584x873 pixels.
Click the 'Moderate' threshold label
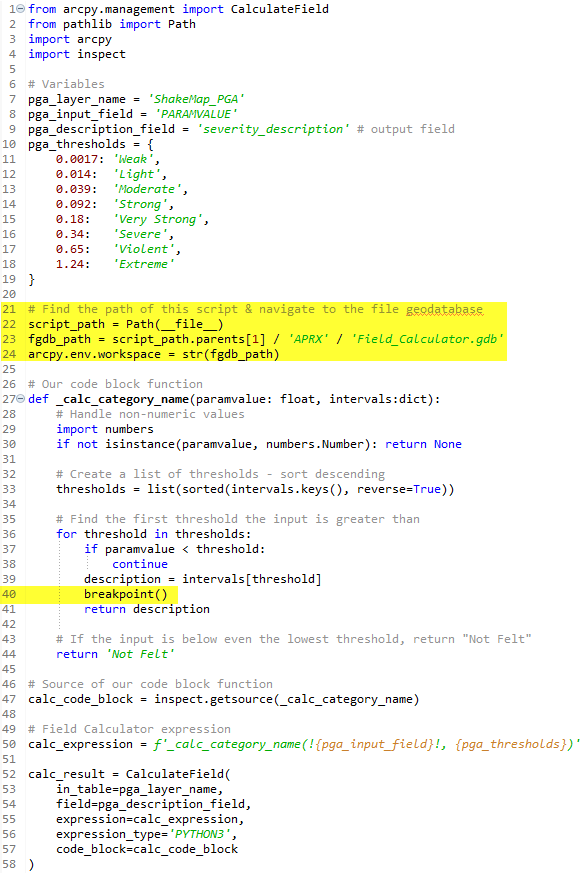click(150, 189)
